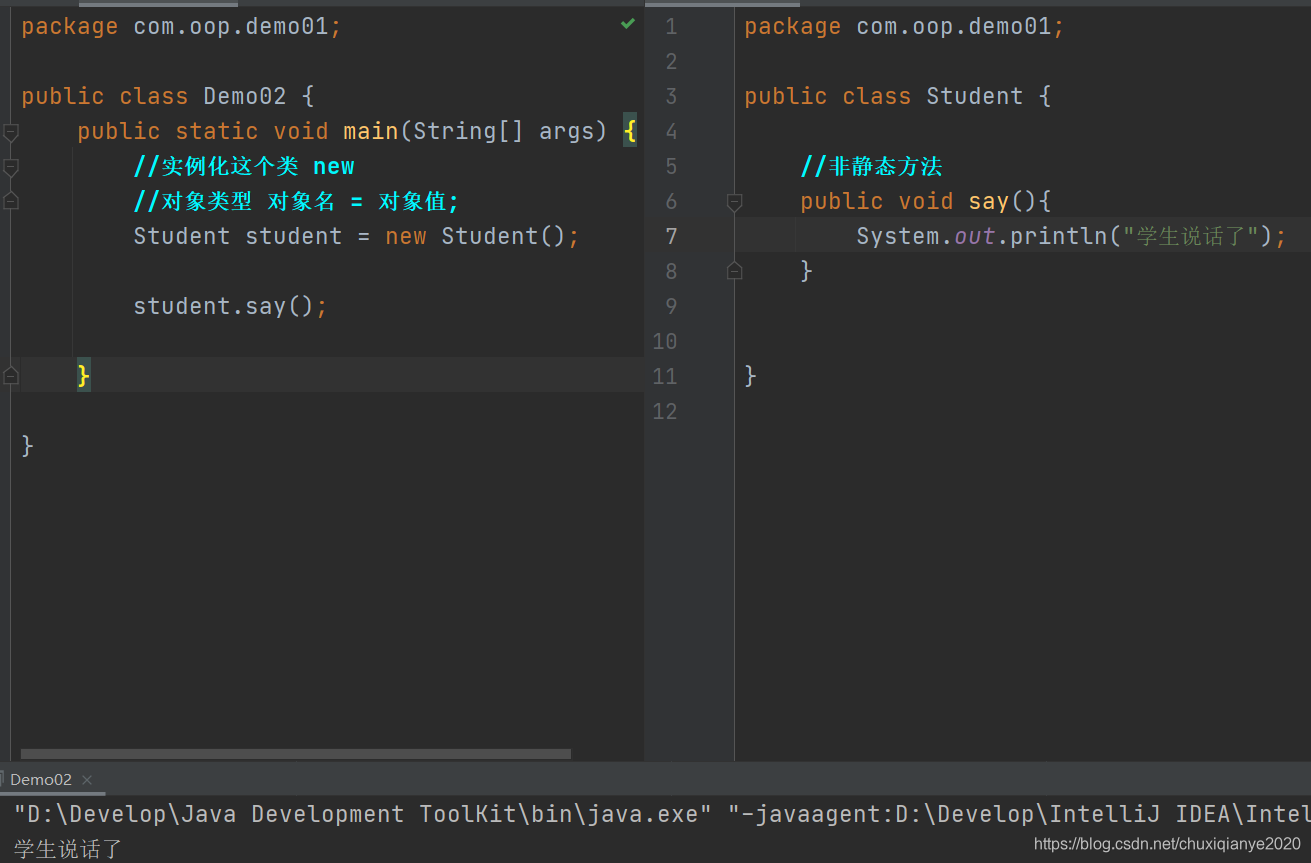Click line number 12 in Student gutter
1311x863 pixels.
click(x=665, y=411)
